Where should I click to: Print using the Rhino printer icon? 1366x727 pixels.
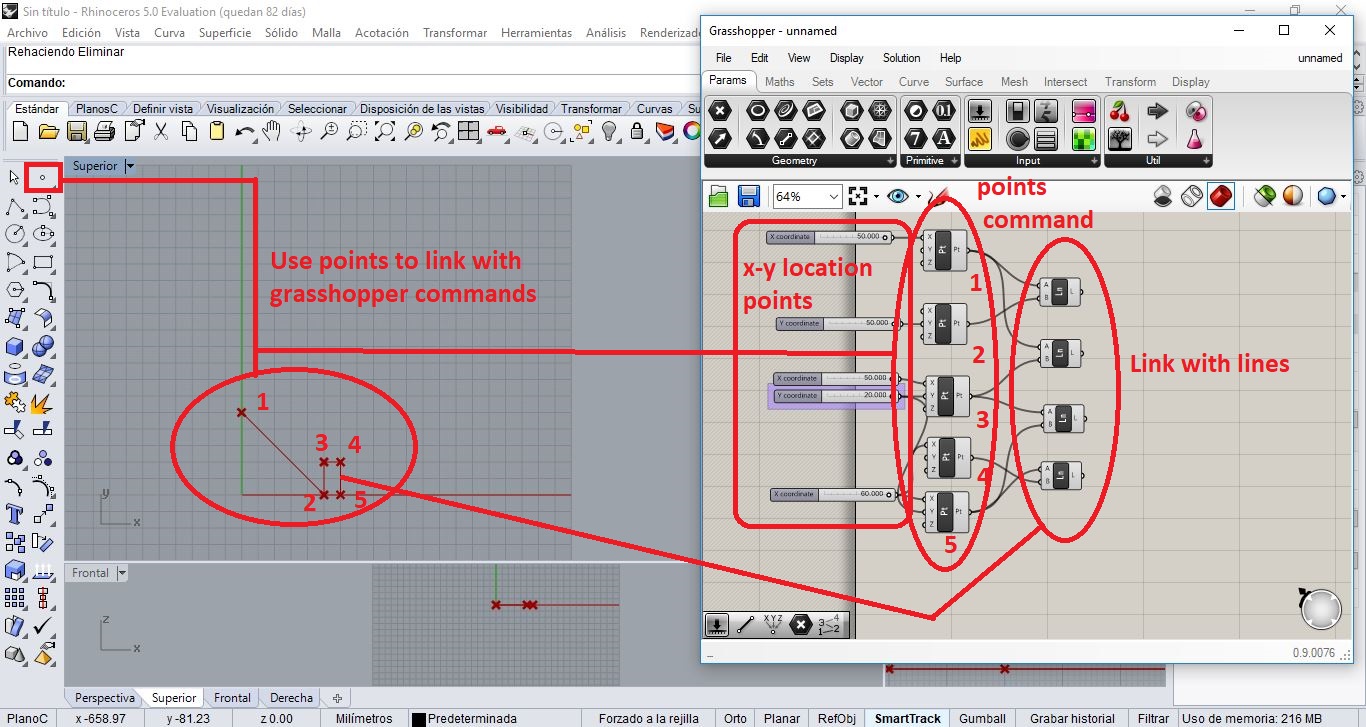click(x=104, y=131)
